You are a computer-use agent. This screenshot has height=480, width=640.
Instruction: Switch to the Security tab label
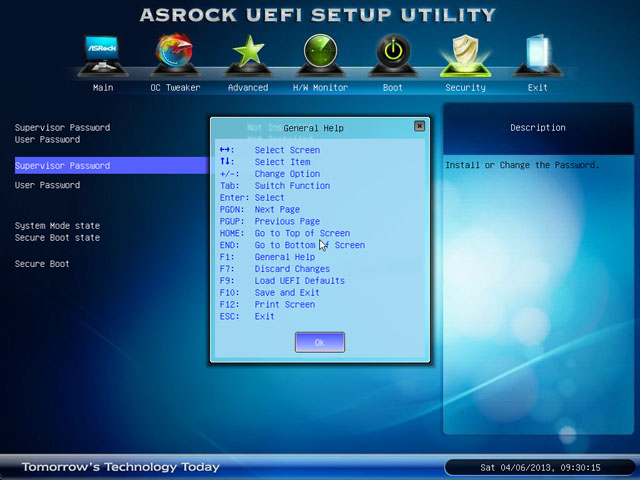465,87
